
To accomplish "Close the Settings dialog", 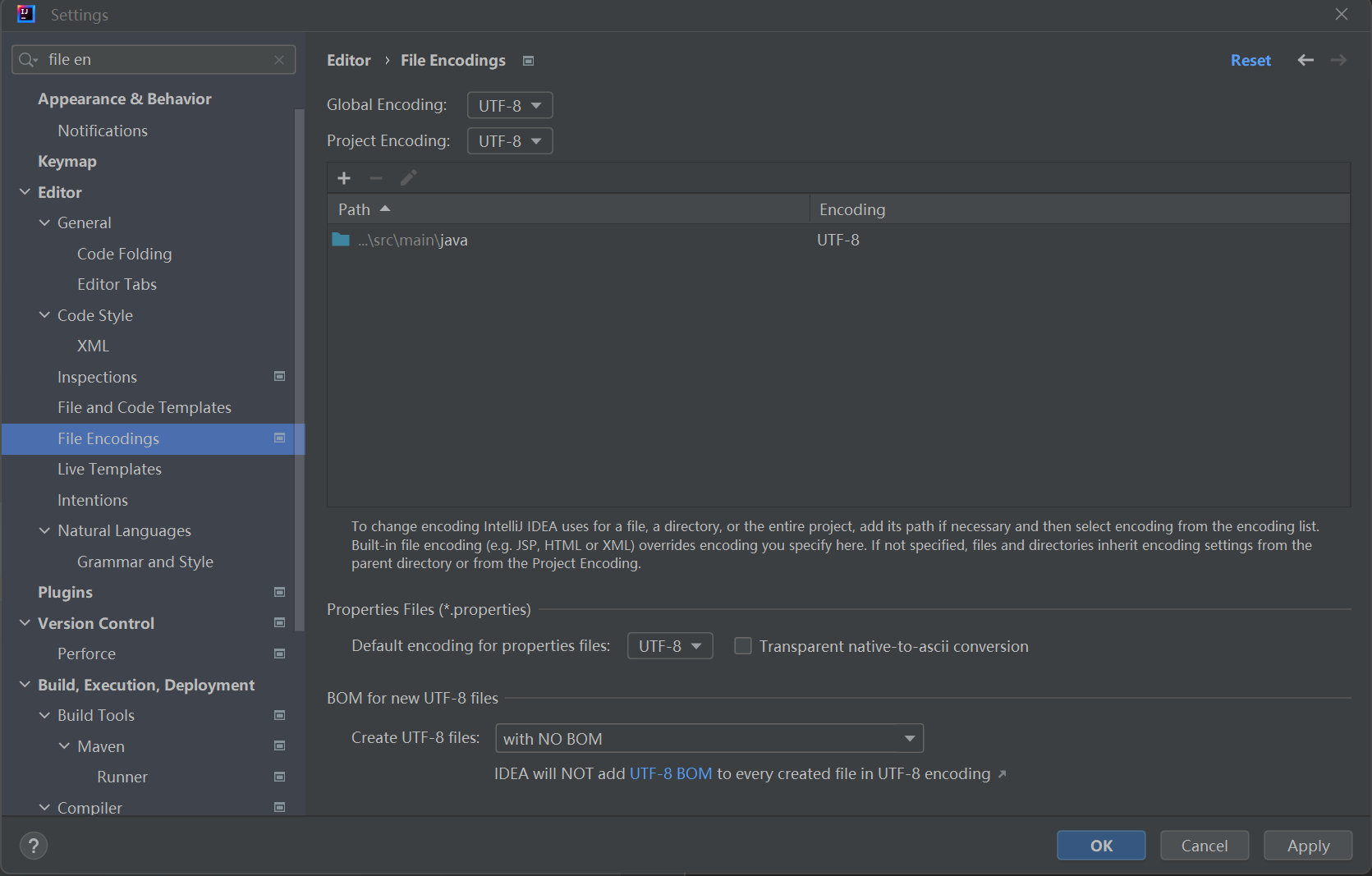I will pos(1342,14).
